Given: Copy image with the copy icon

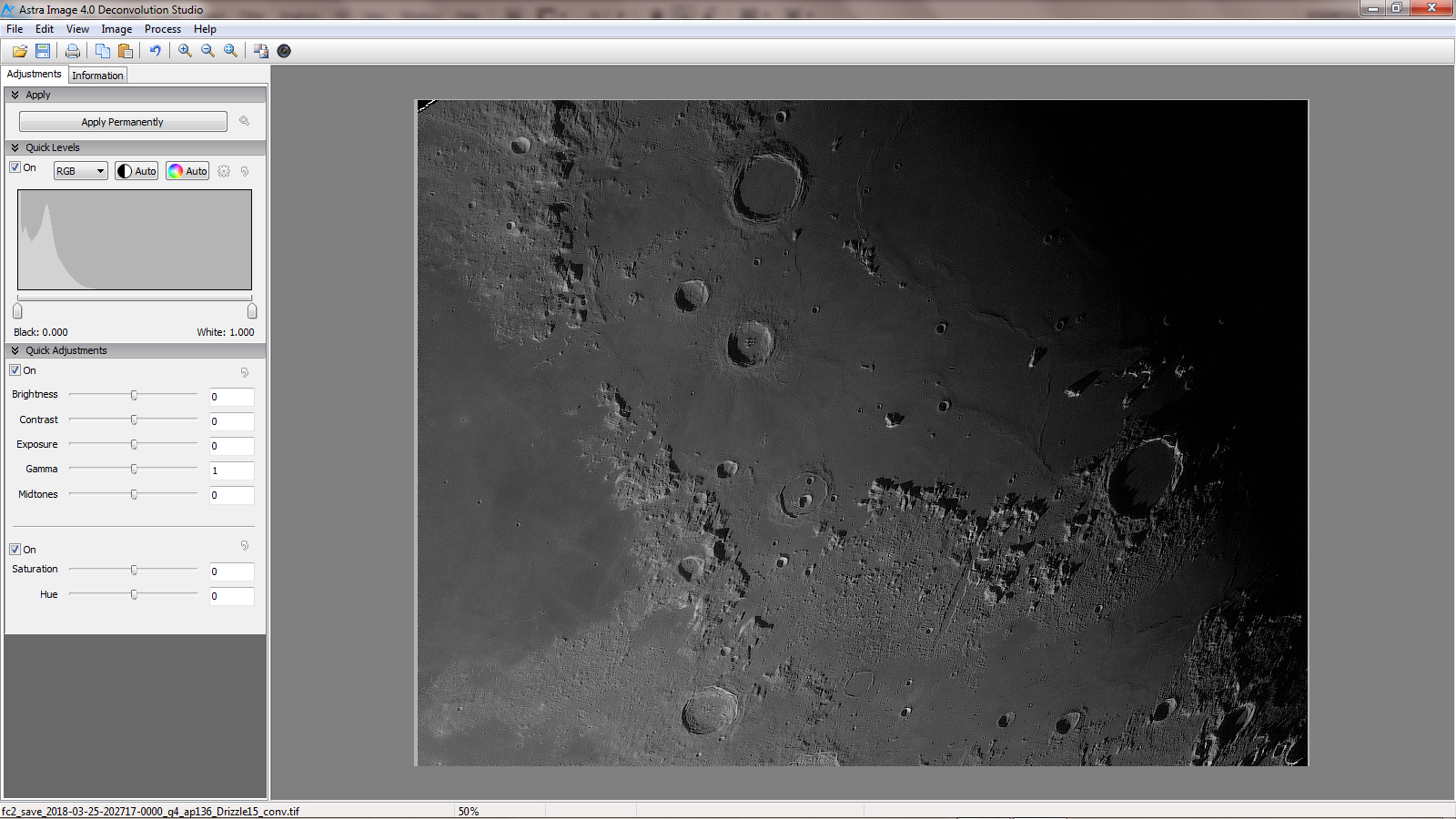Looking at the screenshot, I should click(x=103, y=51).
